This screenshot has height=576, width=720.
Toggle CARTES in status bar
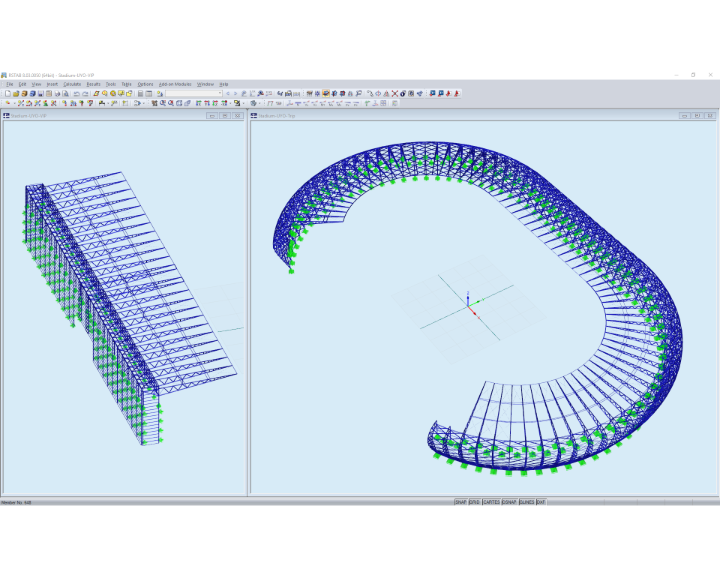[x=491, y=502]
